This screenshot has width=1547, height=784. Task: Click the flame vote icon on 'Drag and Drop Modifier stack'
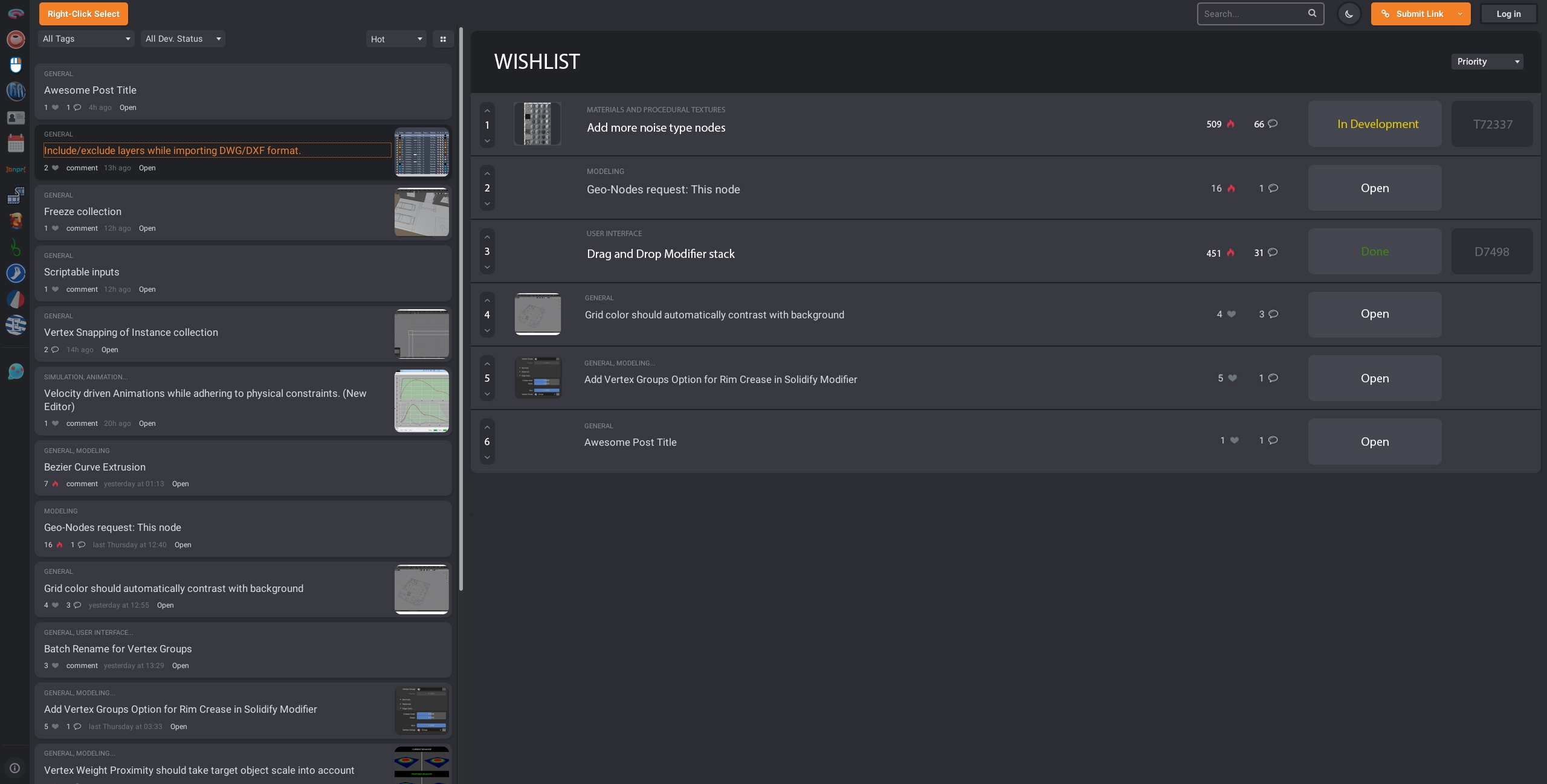[1230, 253]
